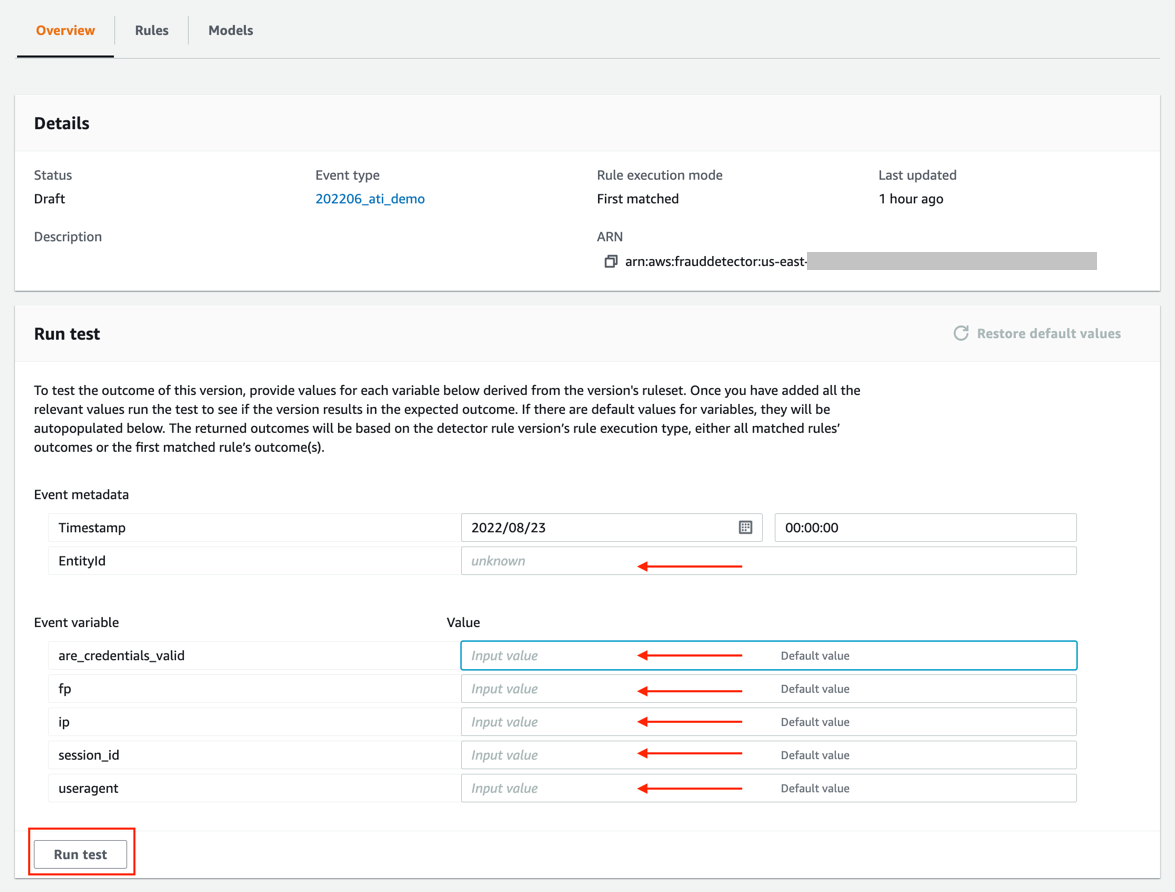
Task: Open the Timestamp calendar picker icon
Action: 745,527
